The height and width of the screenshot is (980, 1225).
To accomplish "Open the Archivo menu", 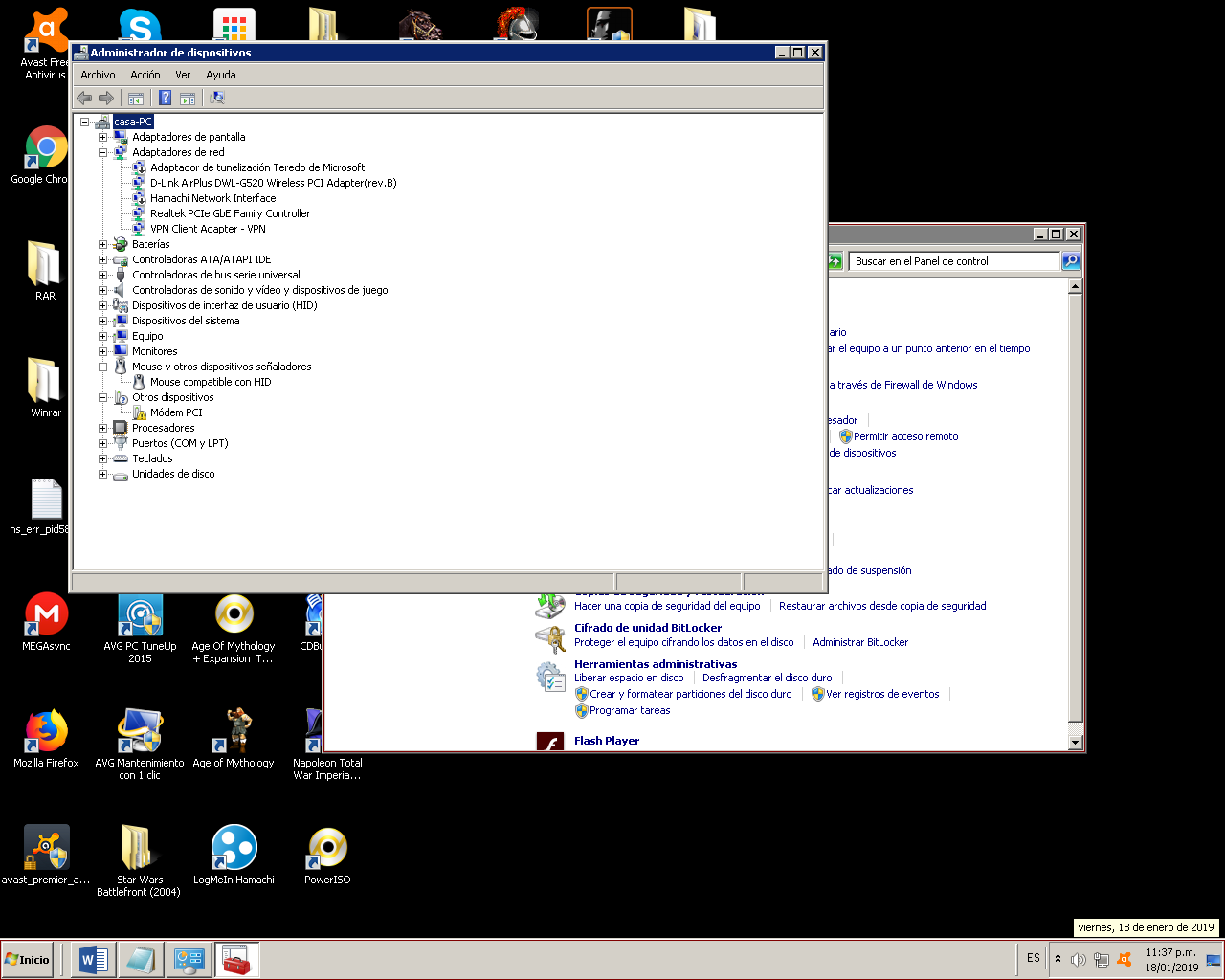I will [x=98, y=75].
